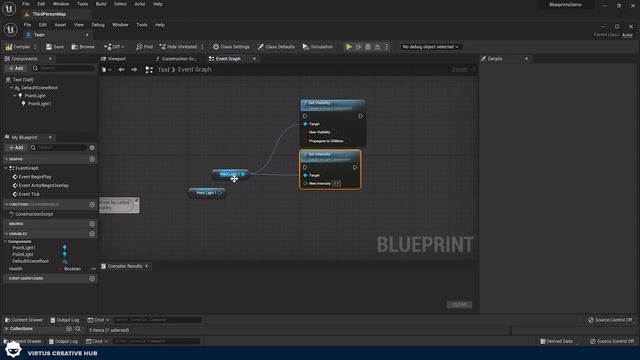Open the 'No debug object selected' dropdown
This screenshot has width=640, height=360.
click(430, 47)
